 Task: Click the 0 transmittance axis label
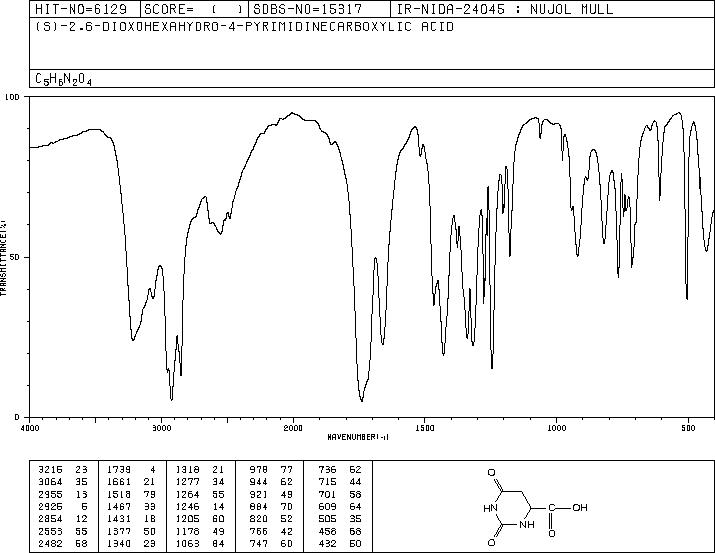[17, 417]
